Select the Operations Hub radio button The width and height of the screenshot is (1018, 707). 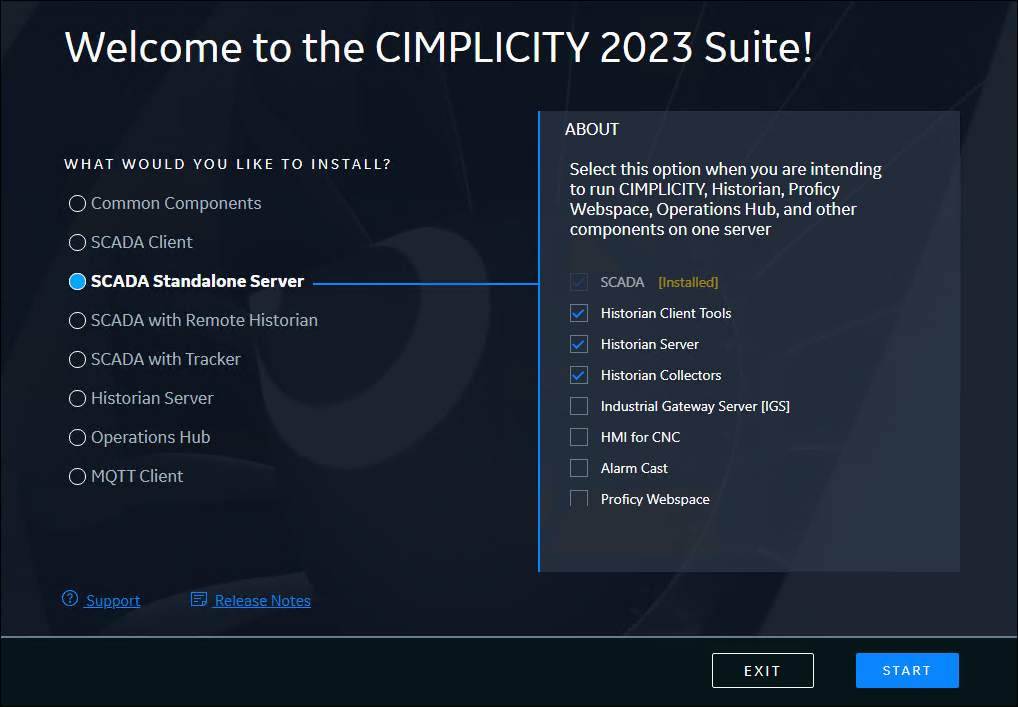tap(77, 437)
